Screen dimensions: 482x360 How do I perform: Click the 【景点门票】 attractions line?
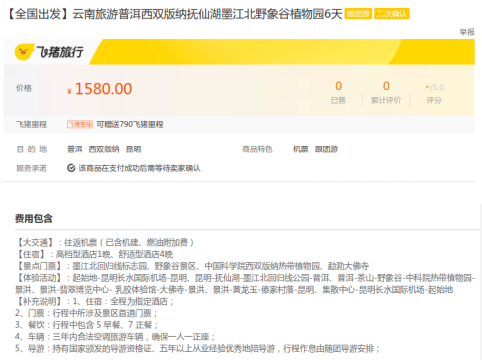point(192,266)
